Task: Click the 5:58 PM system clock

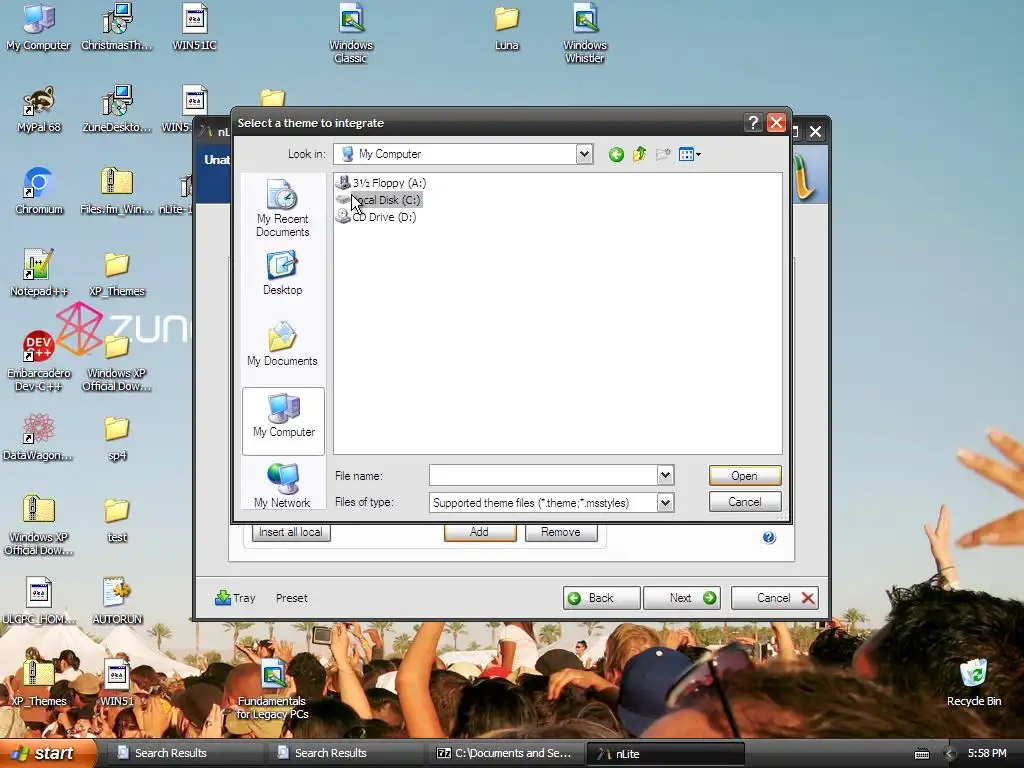Action: pos(987,753)
